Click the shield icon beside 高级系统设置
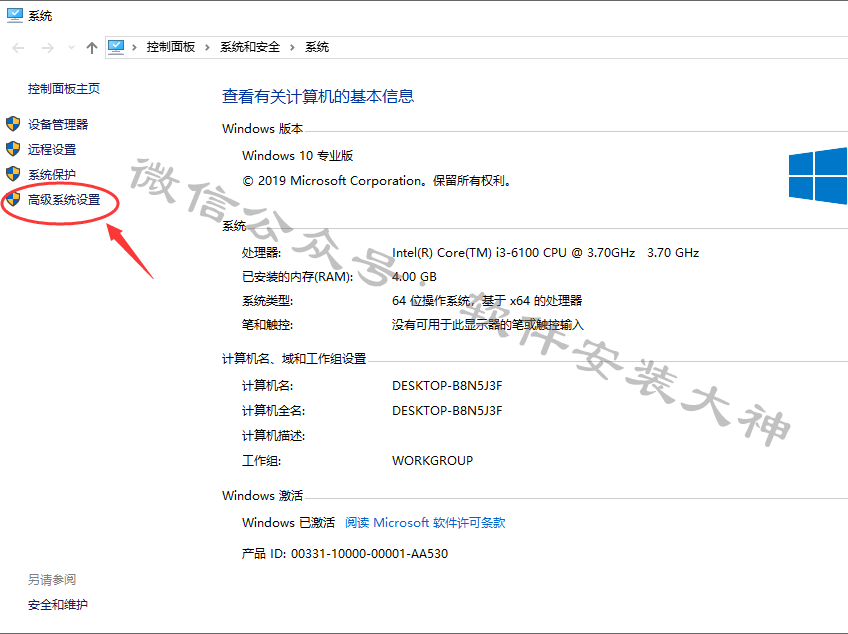 (13, 199)
